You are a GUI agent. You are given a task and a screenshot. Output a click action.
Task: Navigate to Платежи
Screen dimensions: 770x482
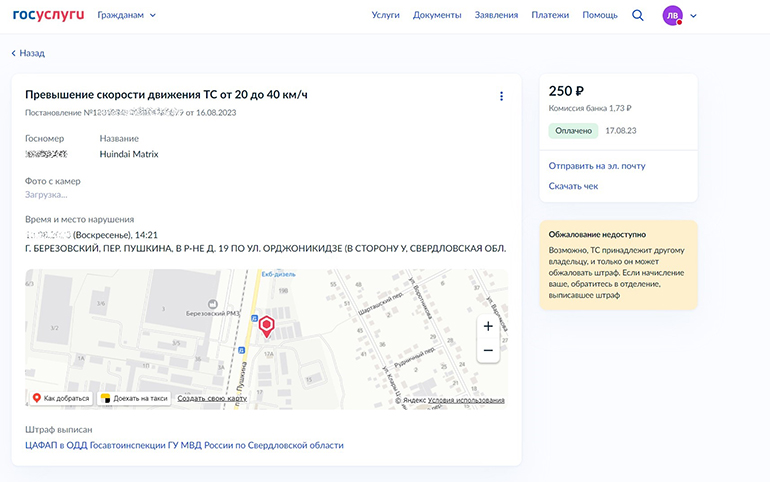click(550, 16)
